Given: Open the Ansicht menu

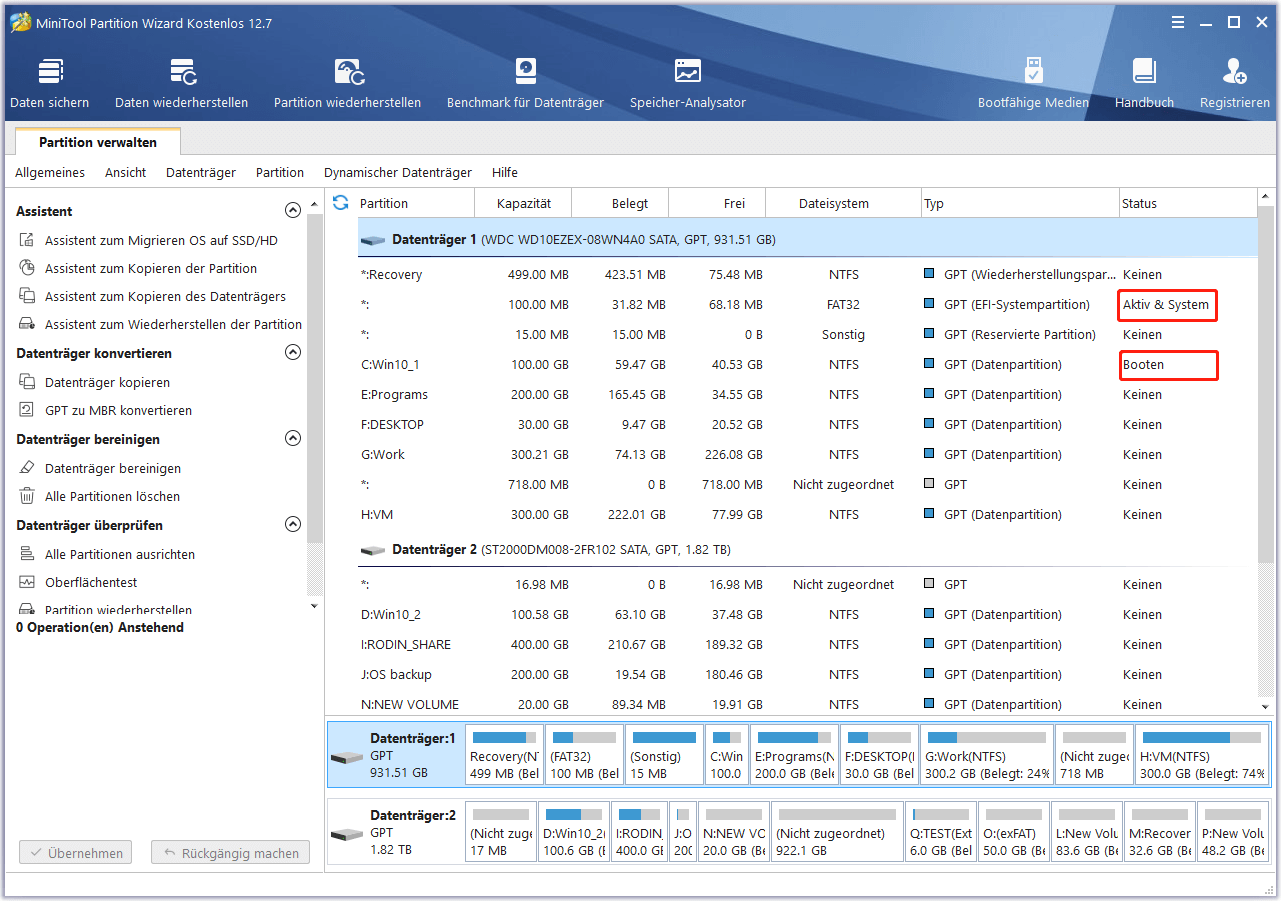Looking at the screenshot, I should click(x=126, y=173).
